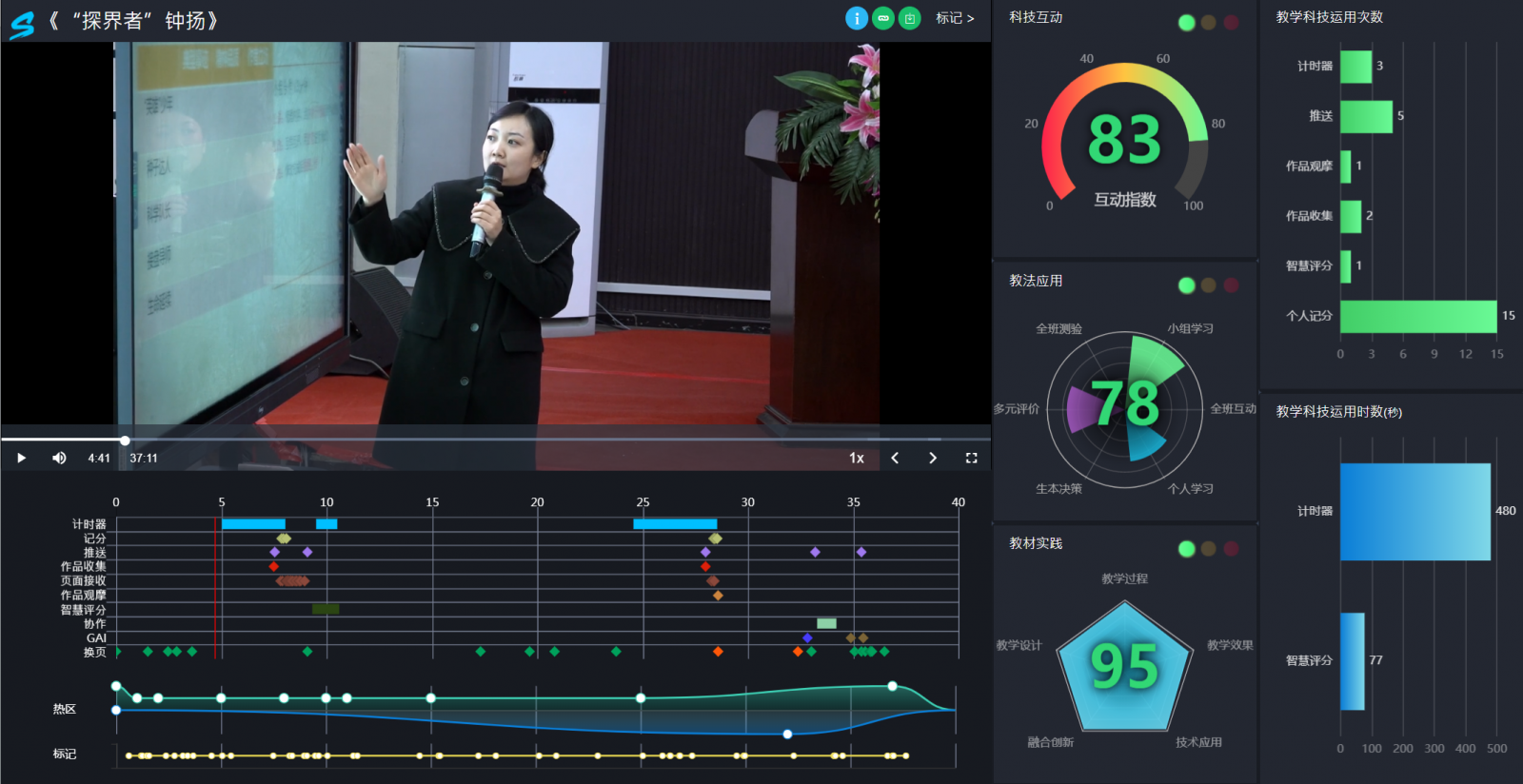Click the video progress slider handle
This screenshot has height=784, width=1523.
[x=125, y=441]
